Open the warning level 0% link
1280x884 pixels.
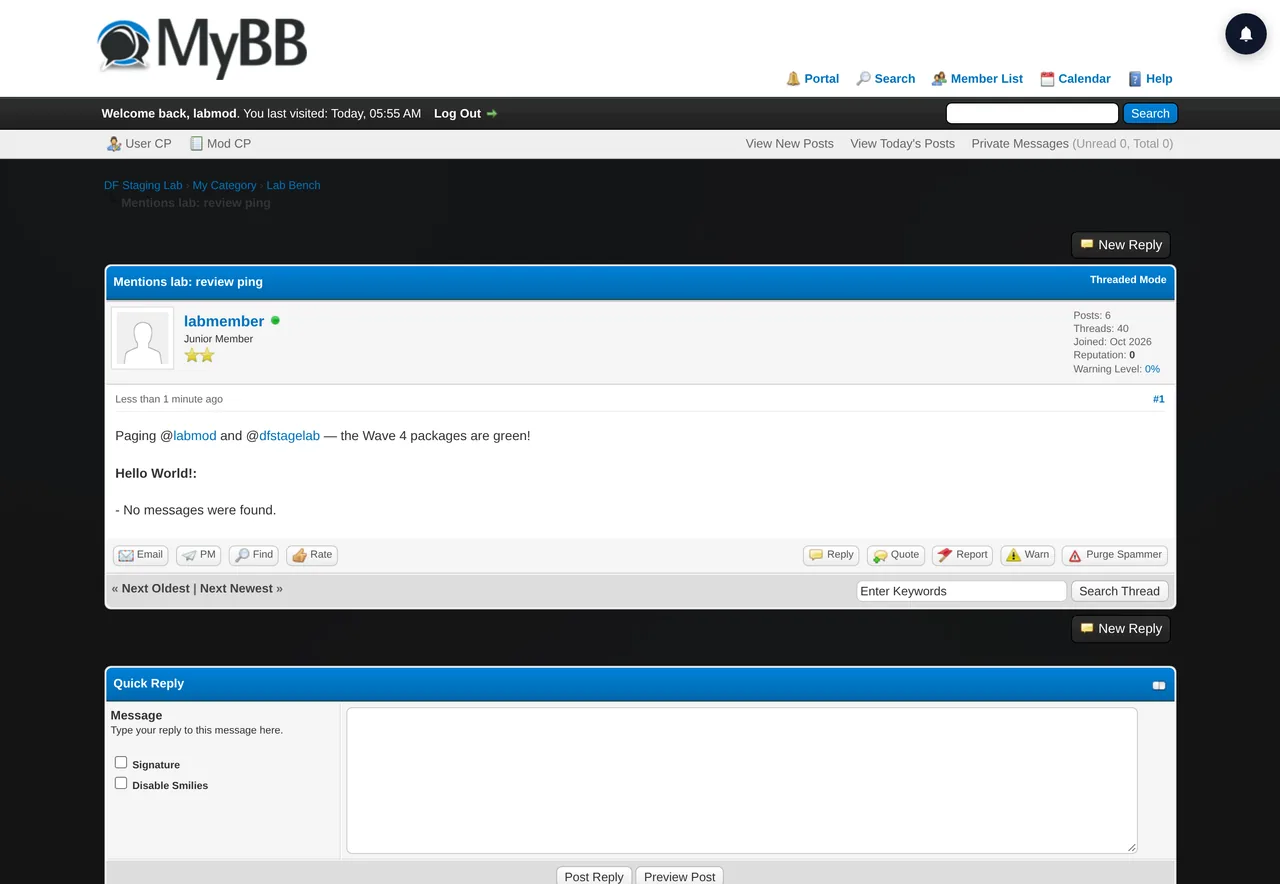[x=1152, y=369]
